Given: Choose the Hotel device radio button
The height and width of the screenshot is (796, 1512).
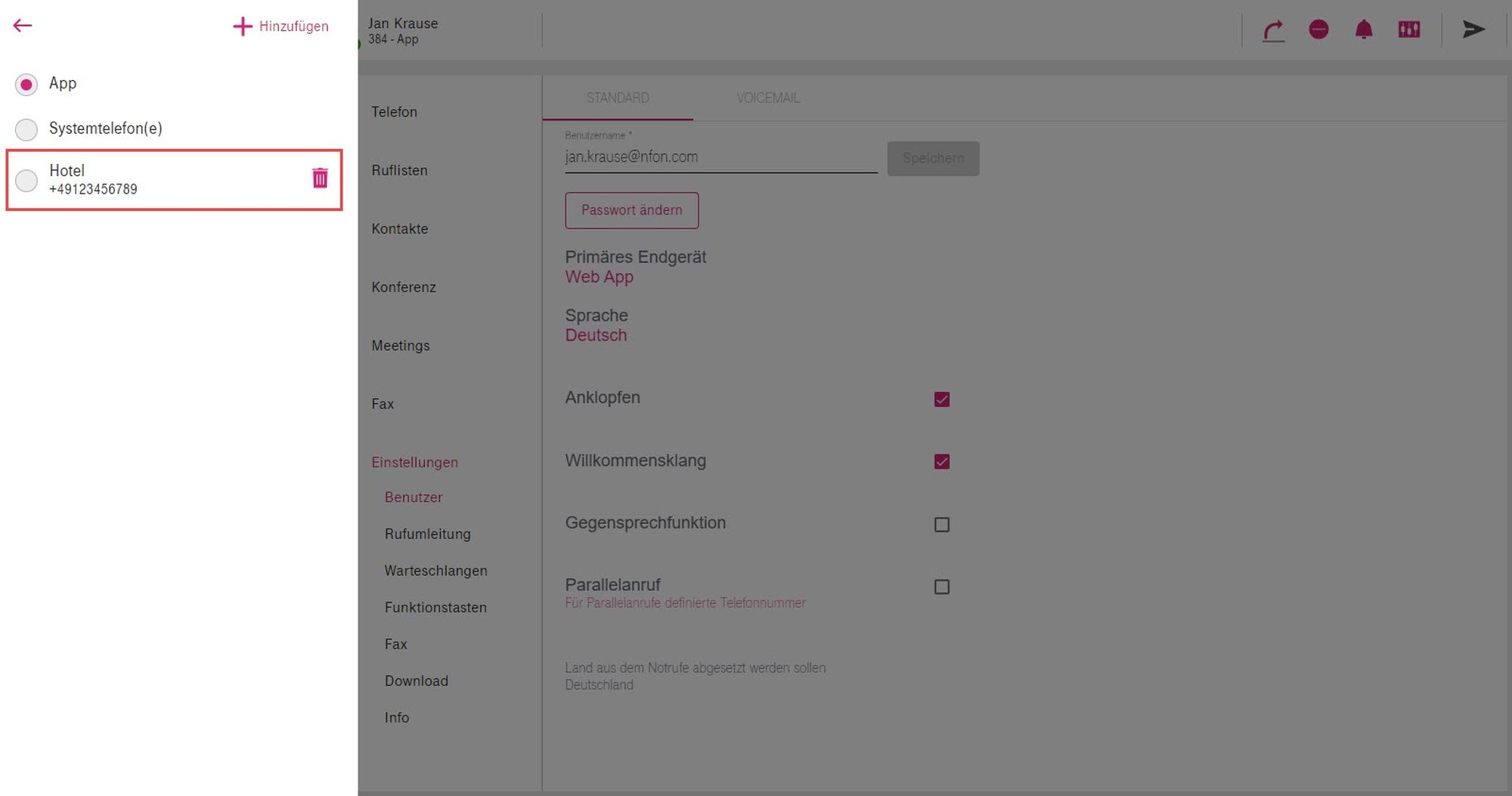Looking at the screenshot, I should tap(26, 180).
